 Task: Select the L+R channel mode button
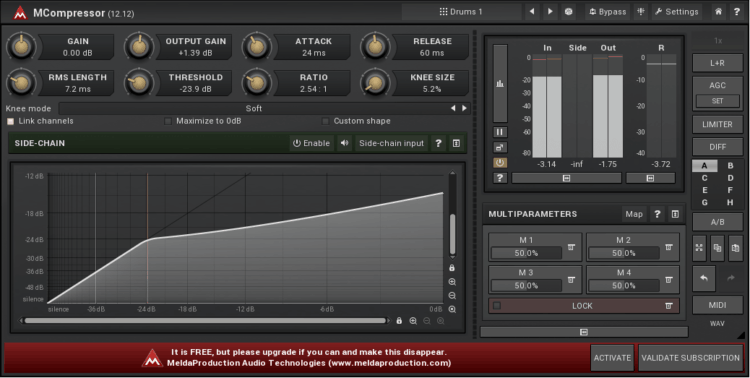click(717, 63)
